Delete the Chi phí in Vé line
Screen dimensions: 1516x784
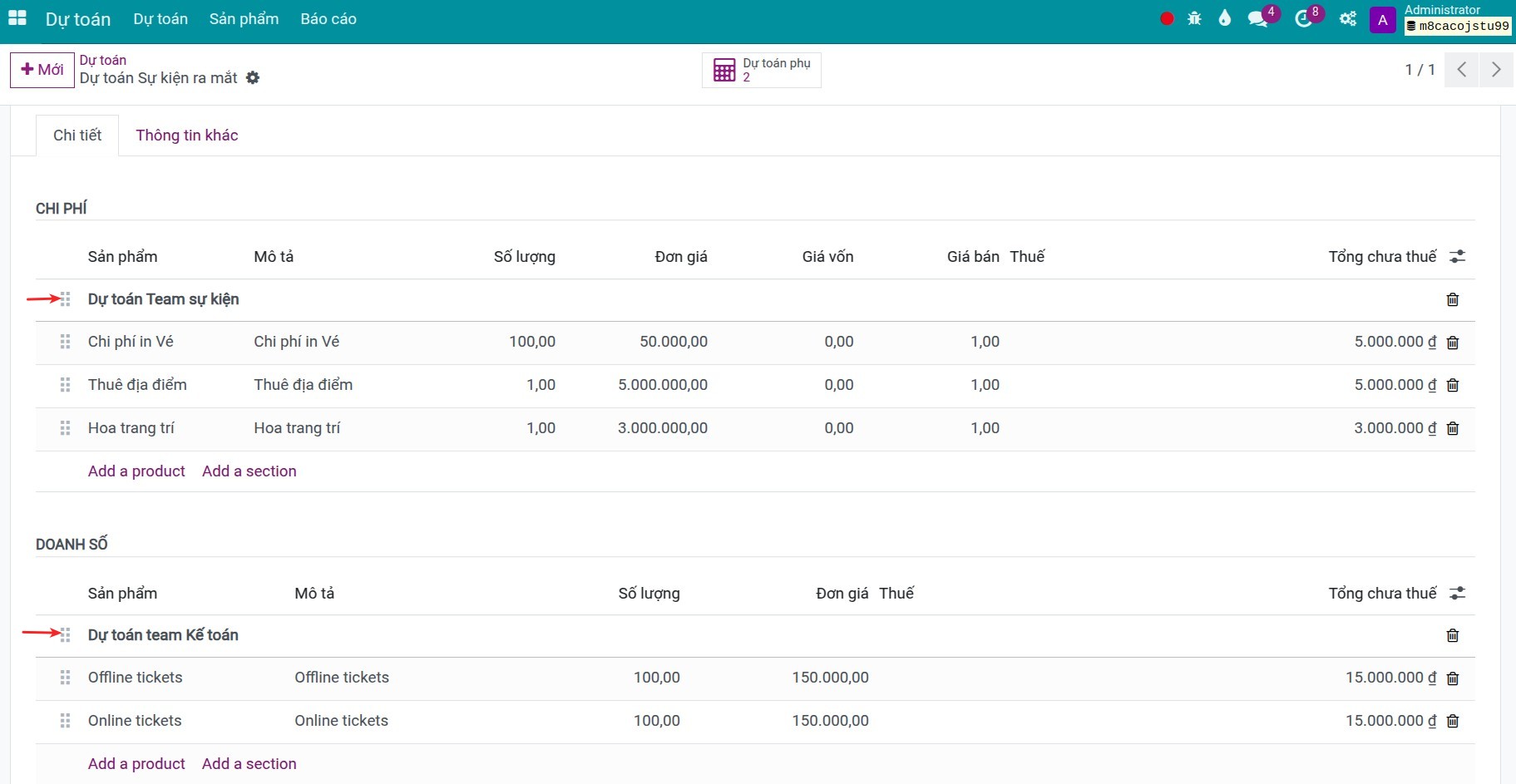(x=1453, y=343)
